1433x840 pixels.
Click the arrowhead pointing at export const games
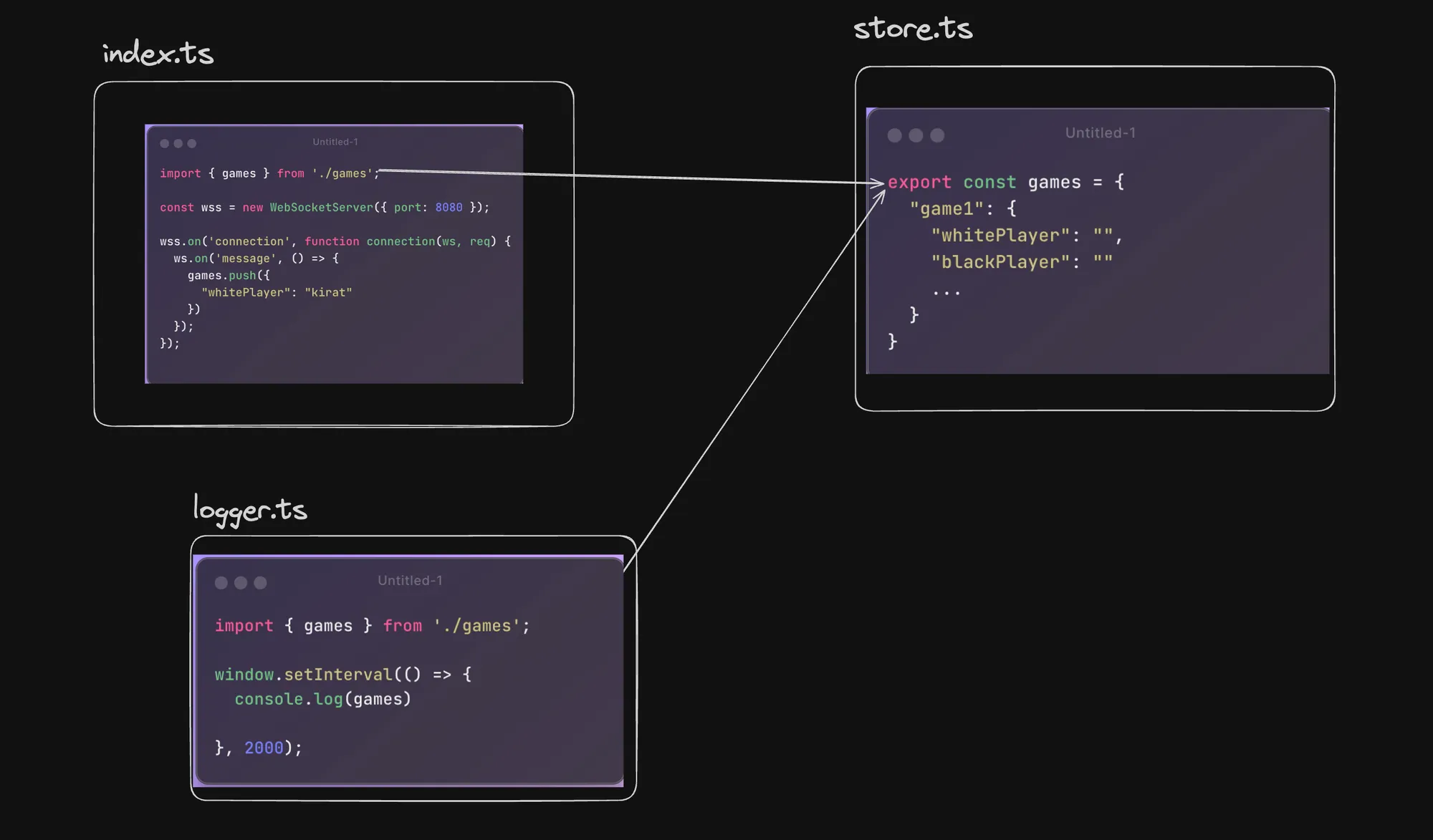tap(878, 184)
